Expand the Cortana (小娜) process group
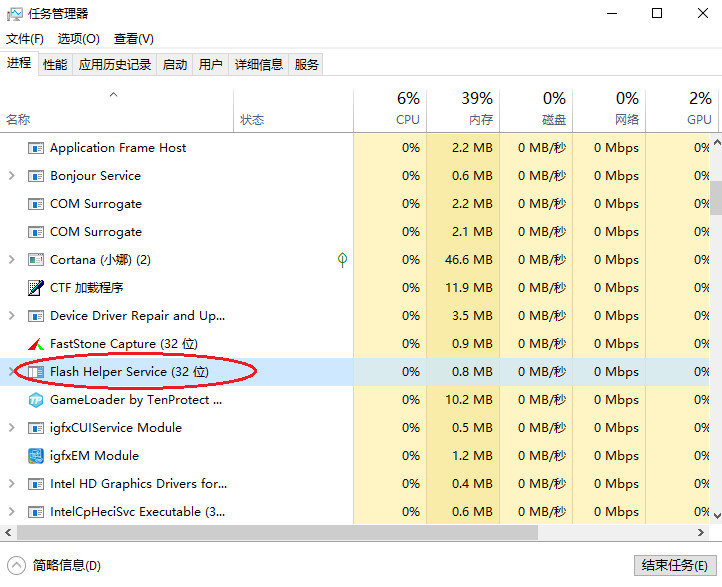722x587 pixels. point(12,260)
